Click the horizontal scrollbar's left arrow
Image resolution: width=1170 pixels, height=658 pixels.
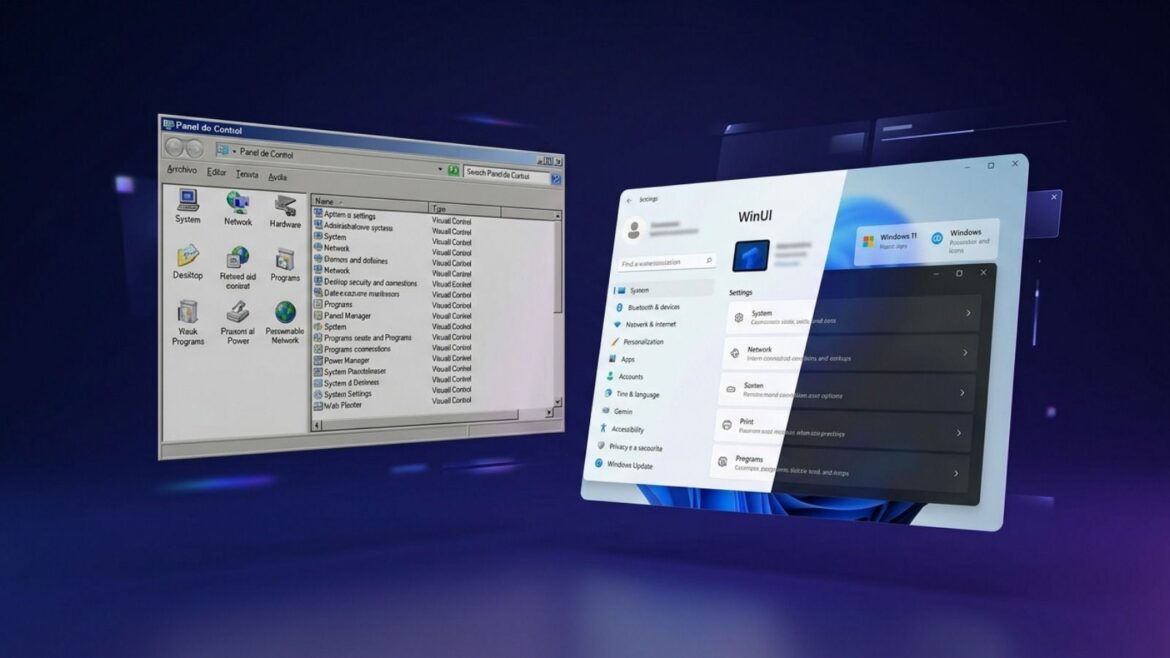316,425
